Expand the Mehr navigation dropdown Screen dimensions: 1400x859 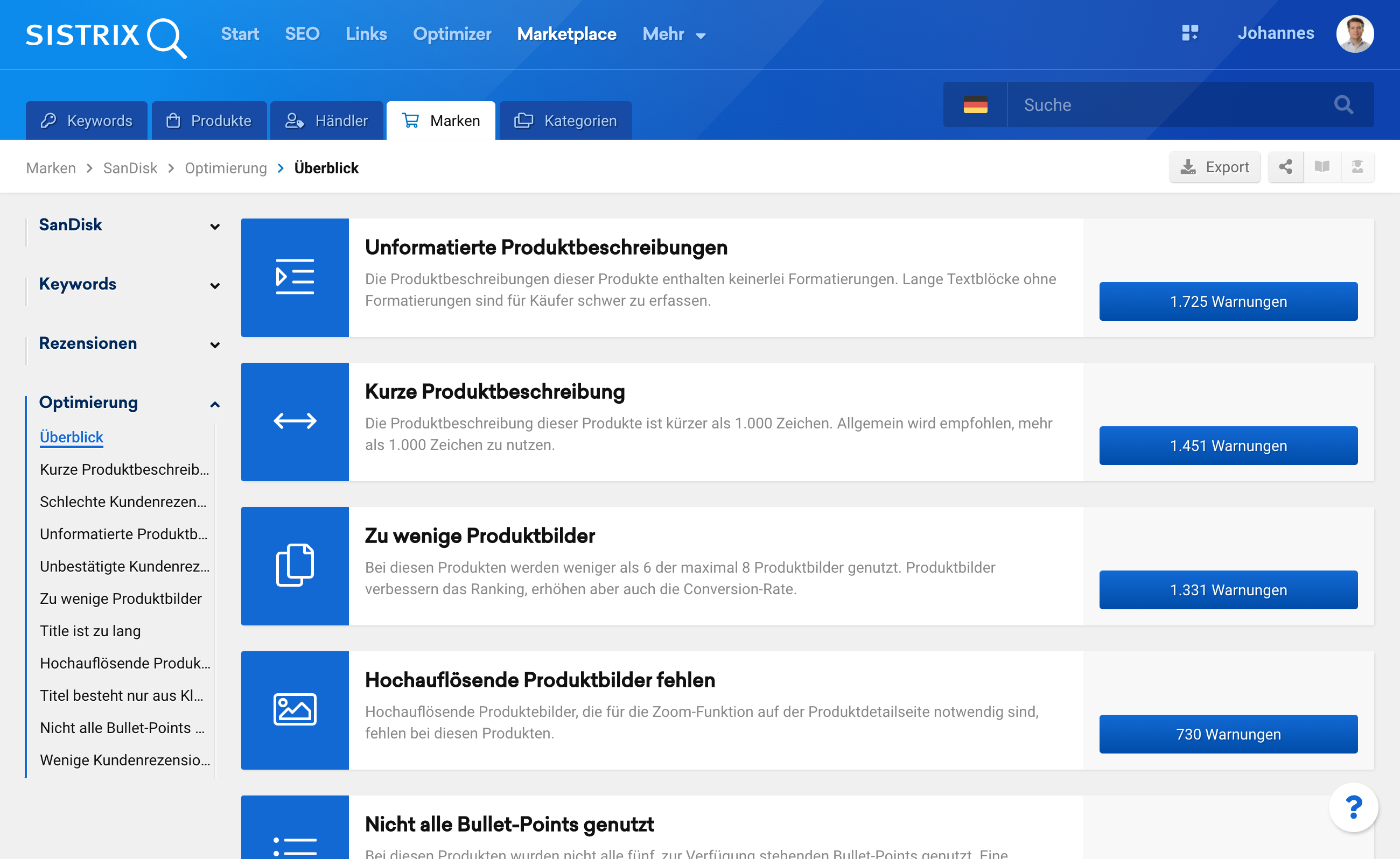674,34
